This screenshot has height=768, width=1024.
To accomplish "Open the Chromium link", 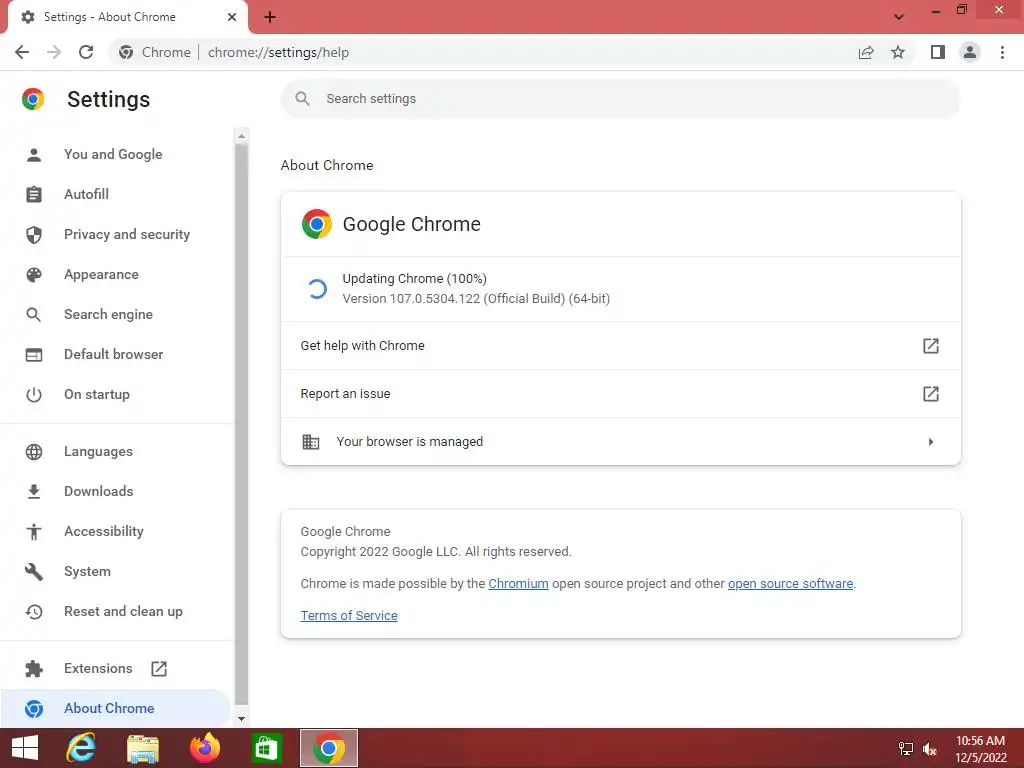I will point(518,584).
